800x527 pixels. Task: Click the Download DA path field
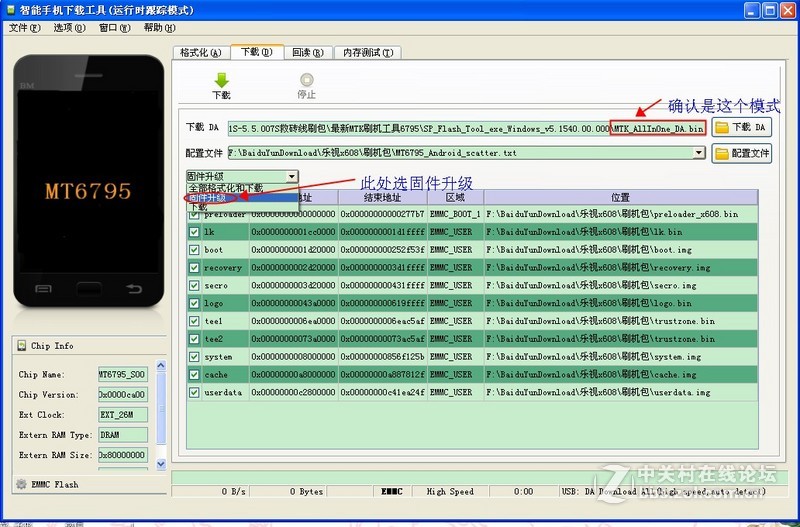coord(466,128)
